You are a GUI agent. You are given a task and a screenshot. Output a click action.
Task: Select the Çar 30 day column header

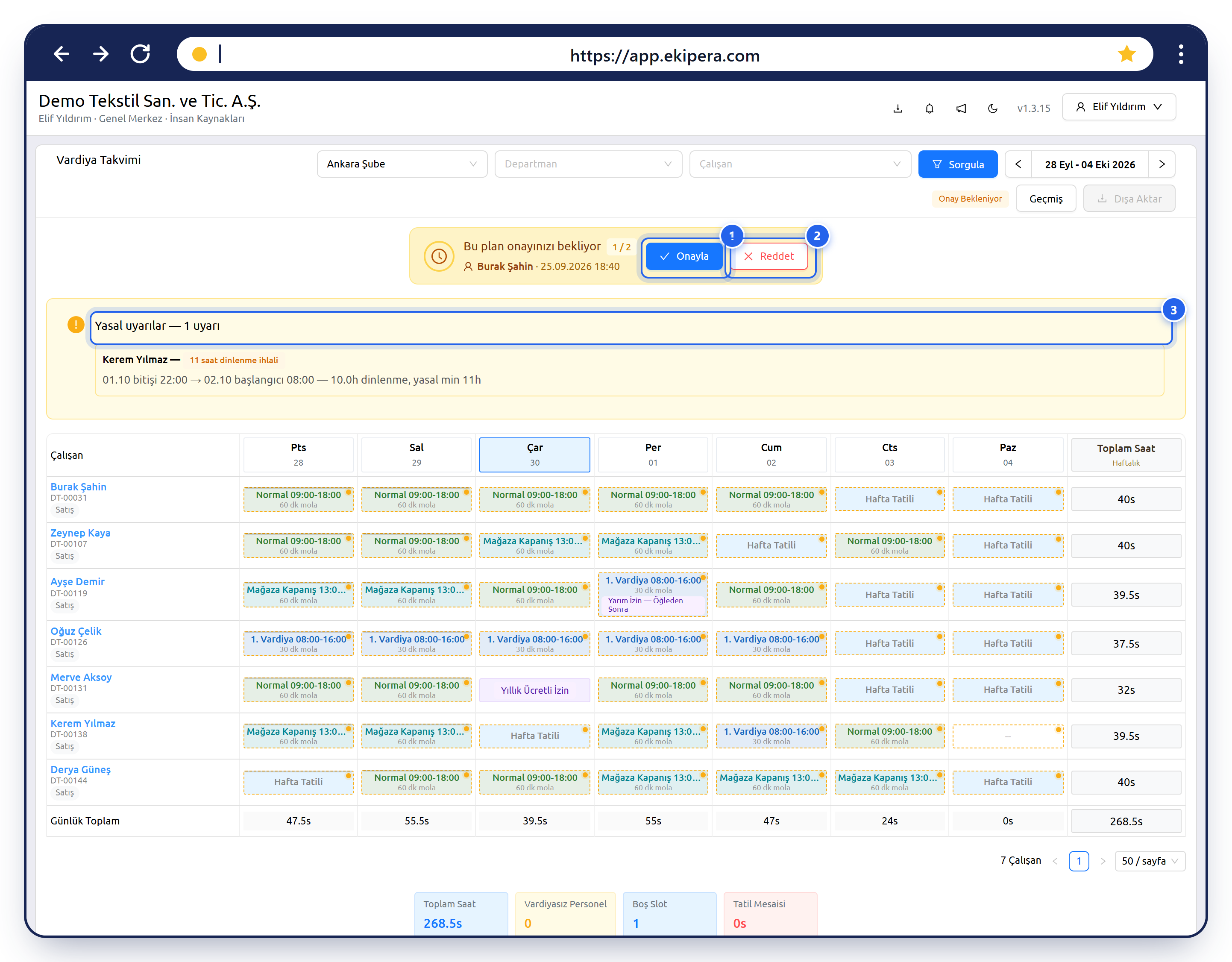point(534,455)
